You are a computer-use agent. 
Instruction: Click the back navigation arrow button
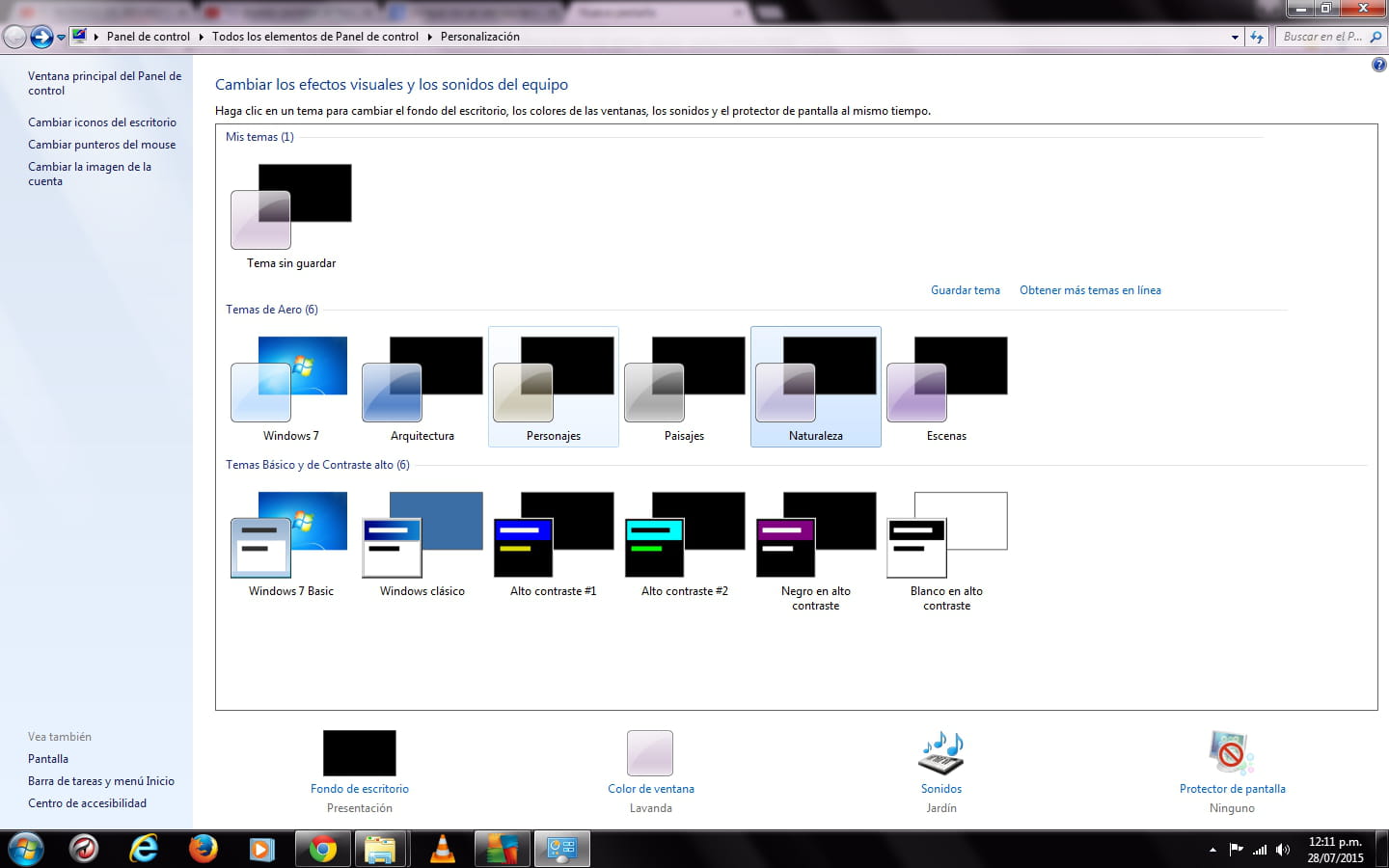click(x=14, y=37)
